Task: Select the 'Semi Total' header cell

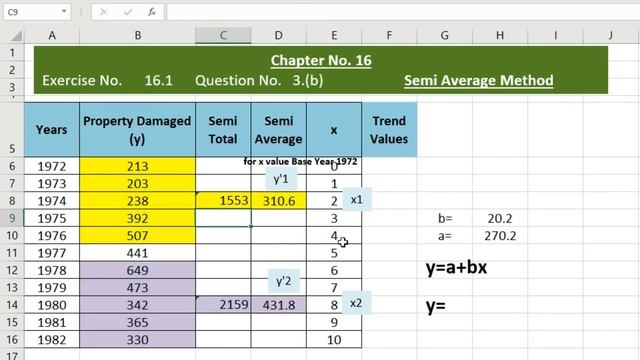Action: click(223, 130)
